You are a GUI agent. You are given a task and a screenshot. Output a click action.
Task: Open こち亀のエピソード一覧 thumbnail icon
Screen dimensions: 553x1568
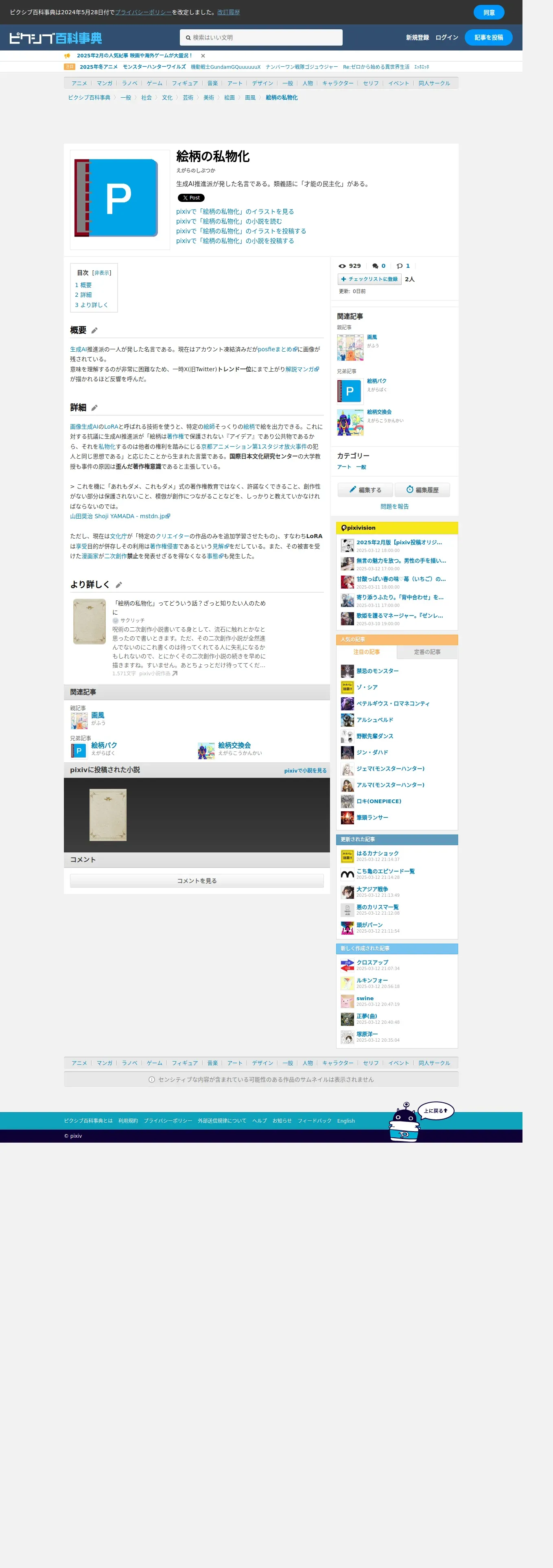348,875
